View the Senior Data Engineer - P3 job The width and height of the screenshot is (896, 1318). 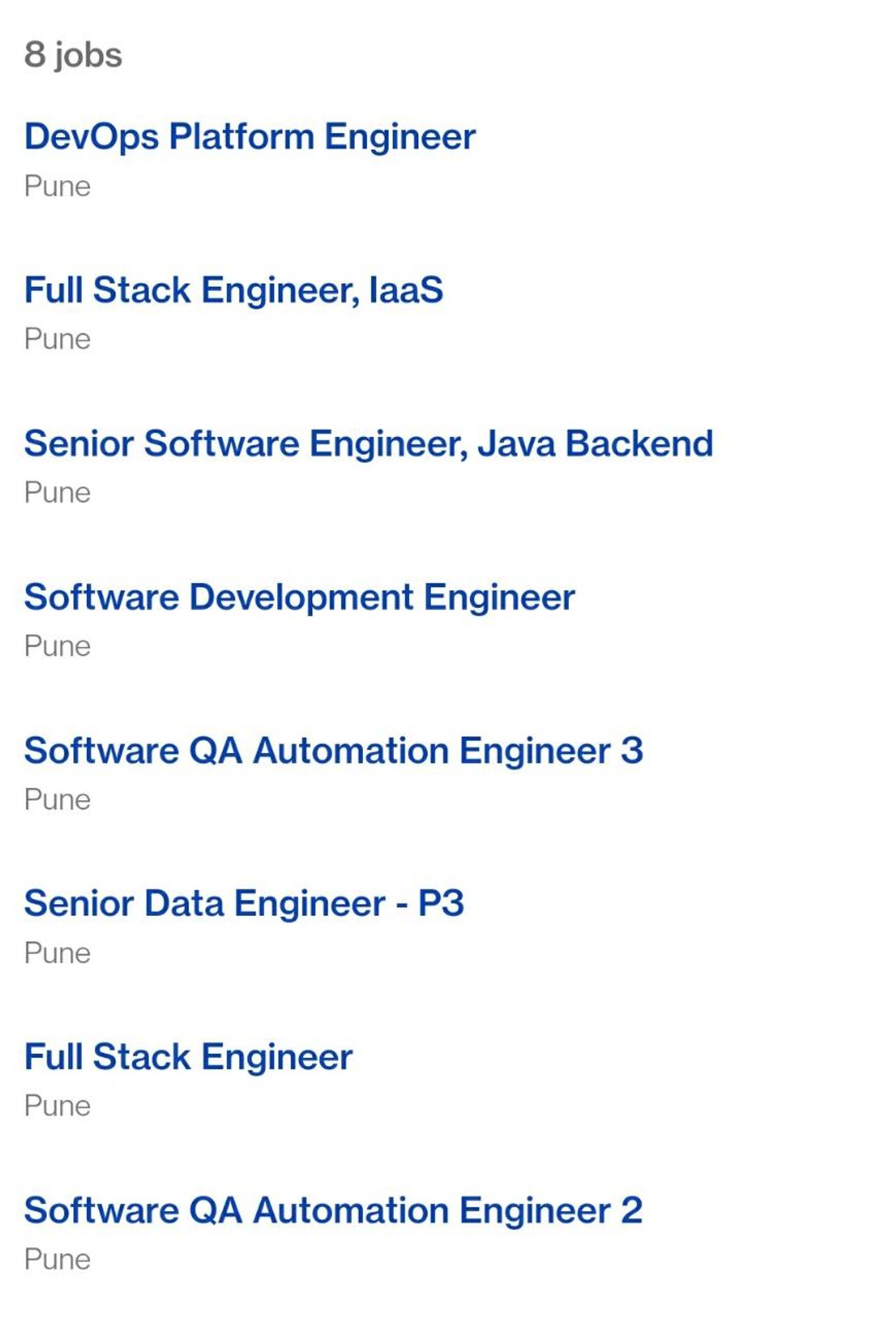click(x=244, y=904)
